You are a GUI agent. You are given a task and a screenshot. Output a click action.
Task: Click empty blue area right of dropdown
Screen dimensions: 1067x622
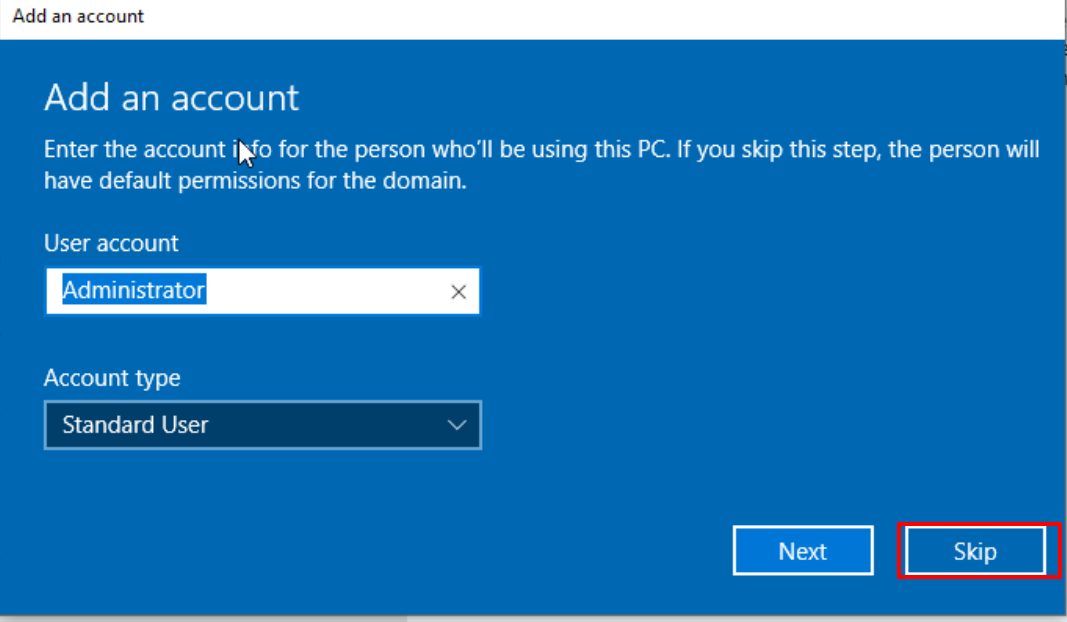coord(750,425)
